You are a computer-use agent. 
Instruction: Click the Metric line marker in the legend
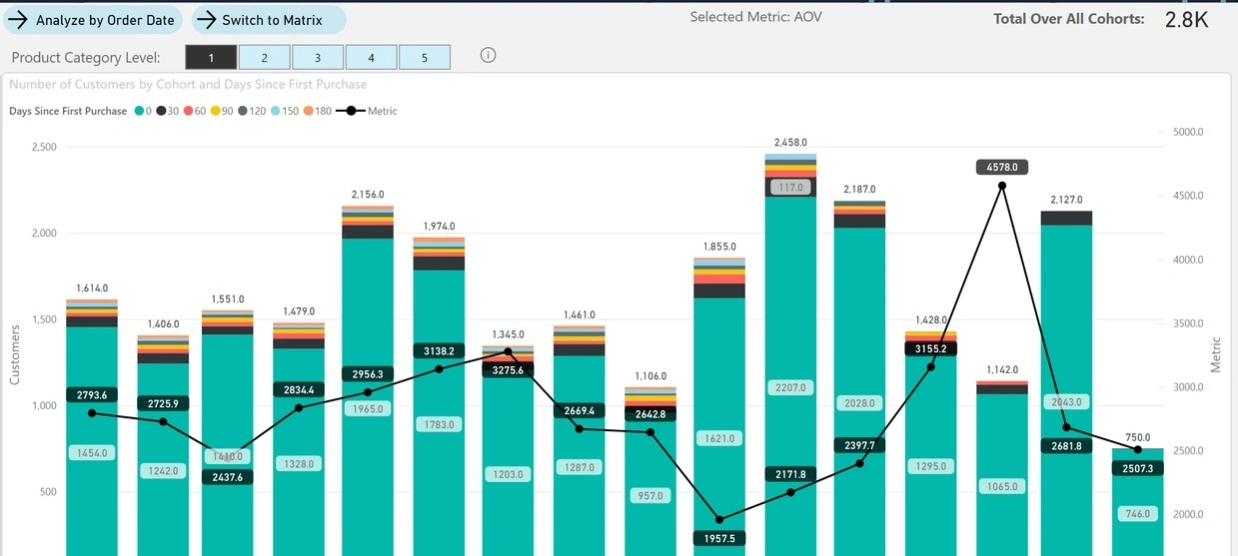351,111
